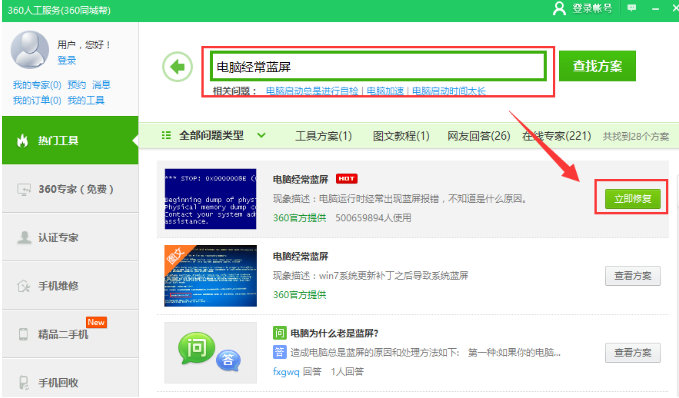Open 精品二手机 sidebar item
This screenshot has width=679, height=398.
coord(70,334)
